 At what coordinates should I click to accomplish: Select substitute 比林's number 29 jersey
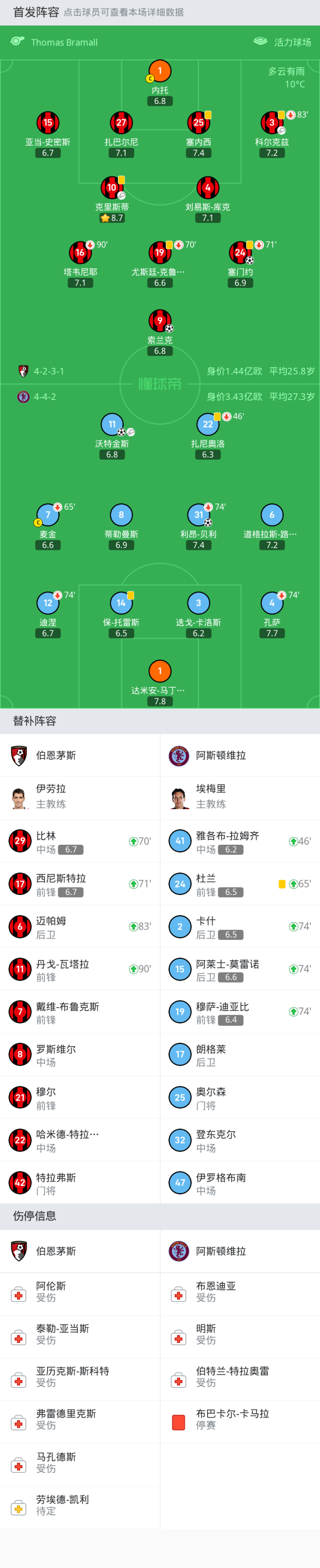tap(20, 841)
